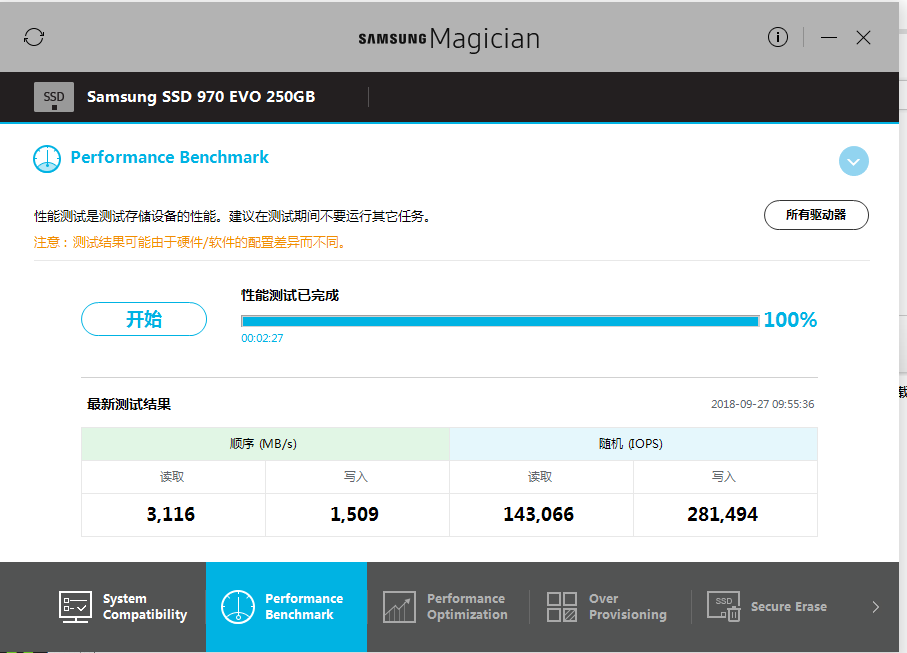Click the 性能测试已完成 status text

290,296
